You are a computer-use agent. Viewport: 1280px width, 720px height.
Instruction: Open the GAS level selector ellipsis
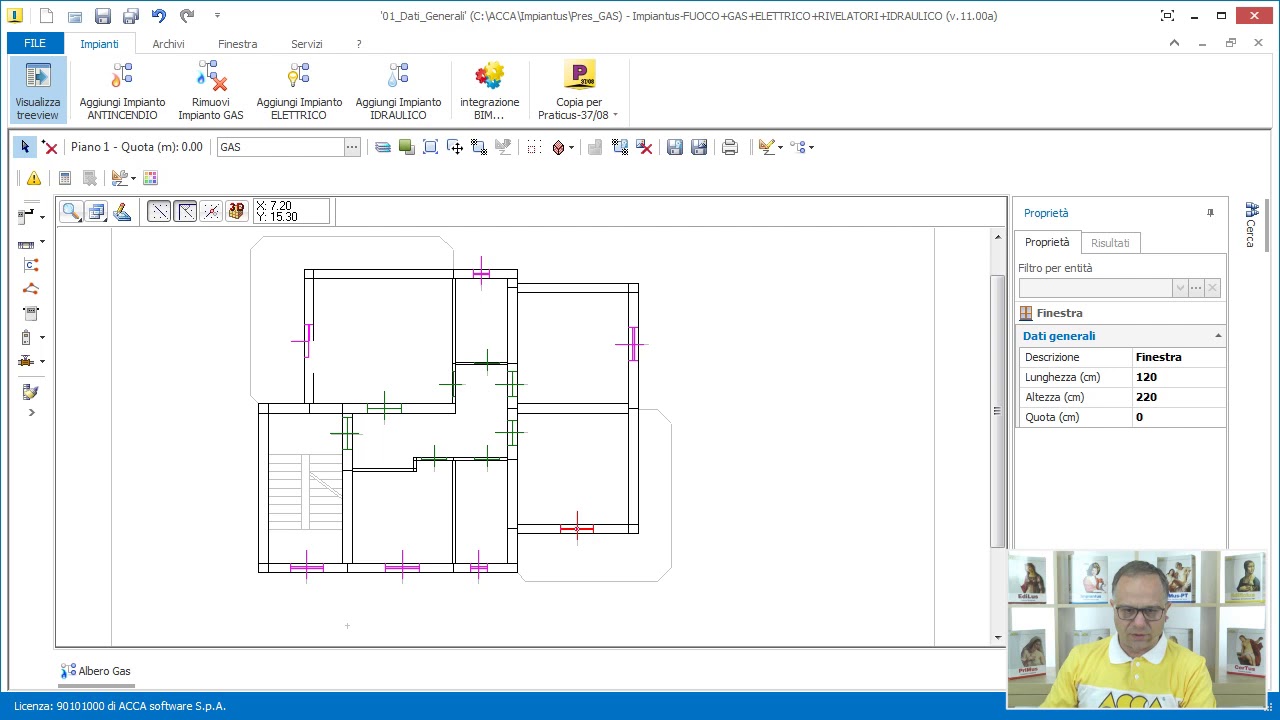pyautogui.click(x=352, y=147)
